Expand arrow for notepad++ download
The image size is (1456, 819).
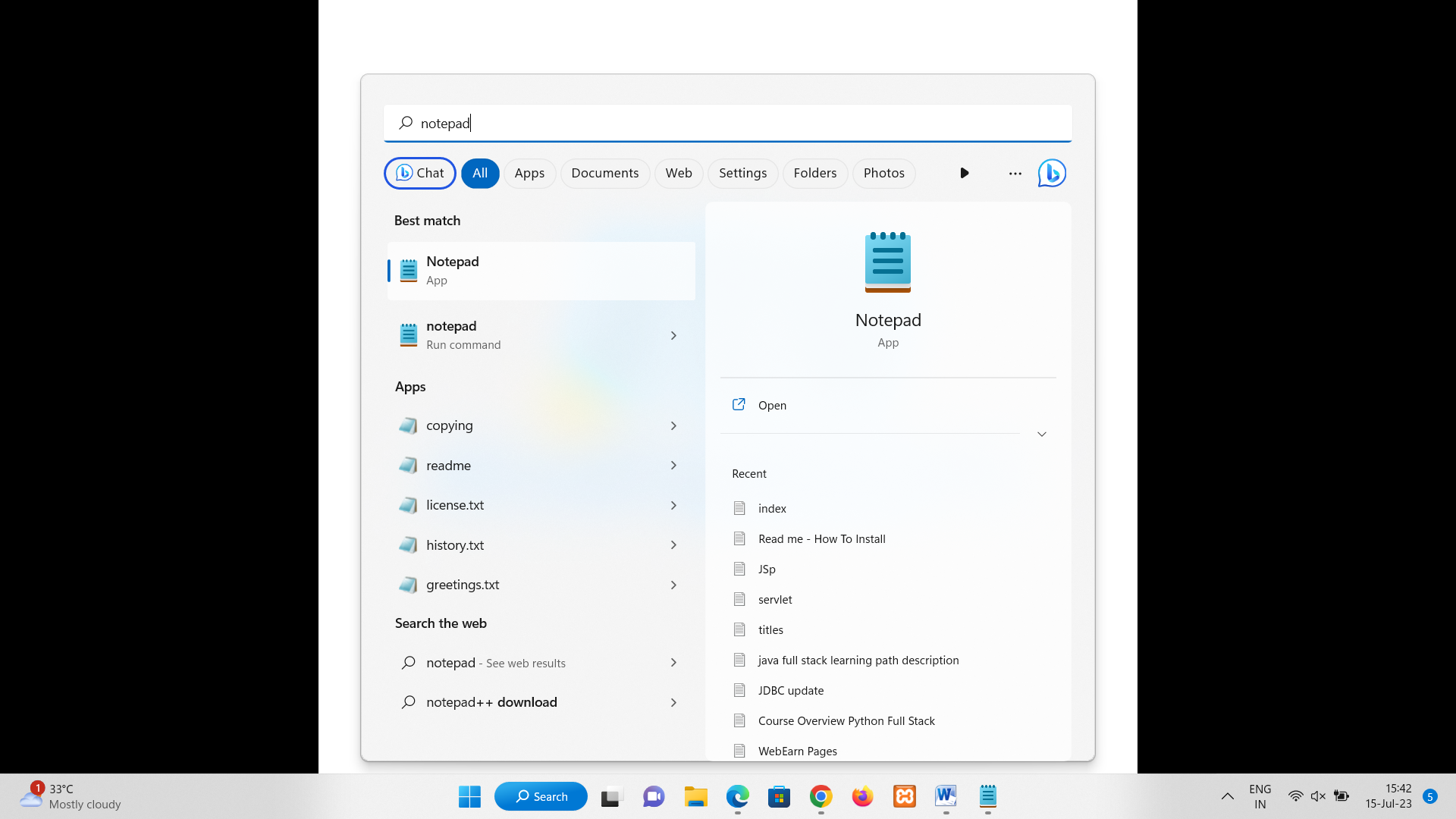point(673,702)
